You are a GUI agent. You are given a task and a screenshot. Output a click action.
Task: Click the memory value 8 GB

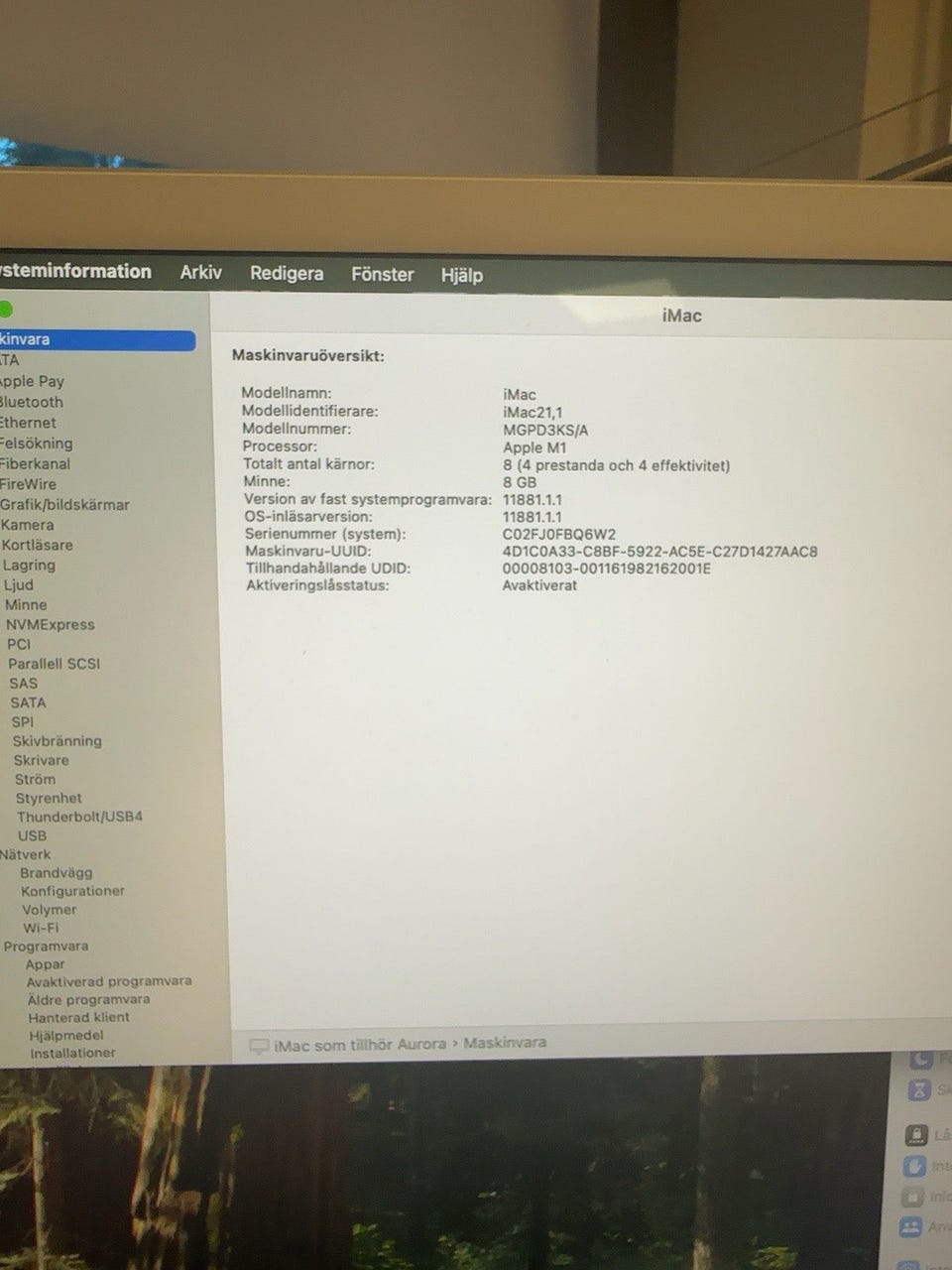[520, 482]
